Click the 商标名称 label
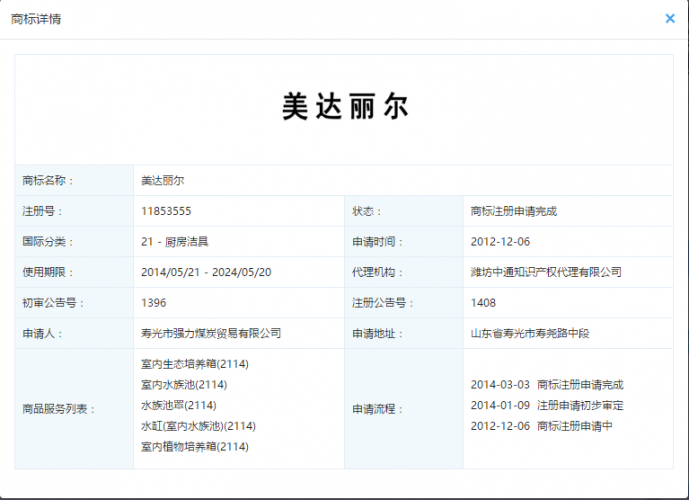 47,181
